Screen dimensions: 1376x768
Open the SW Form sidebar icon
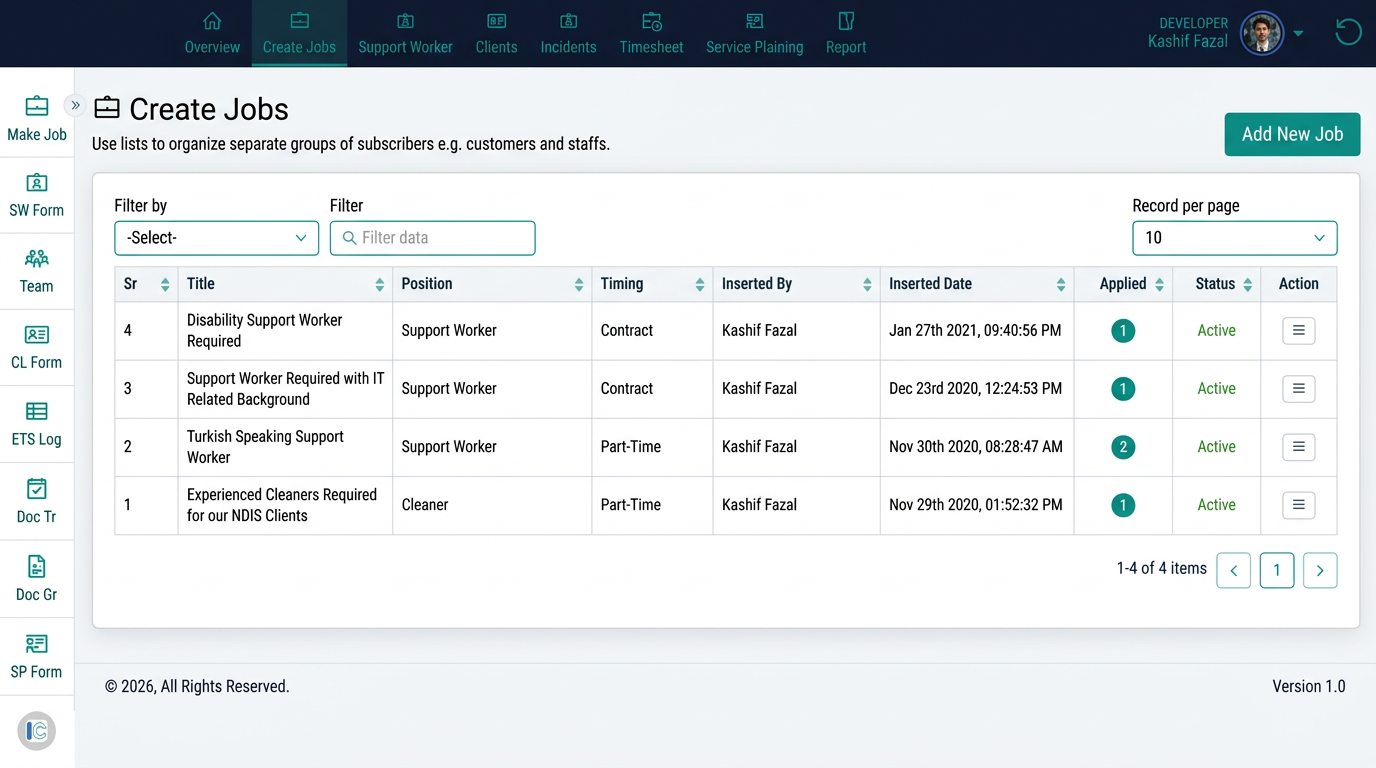[37, 195]
